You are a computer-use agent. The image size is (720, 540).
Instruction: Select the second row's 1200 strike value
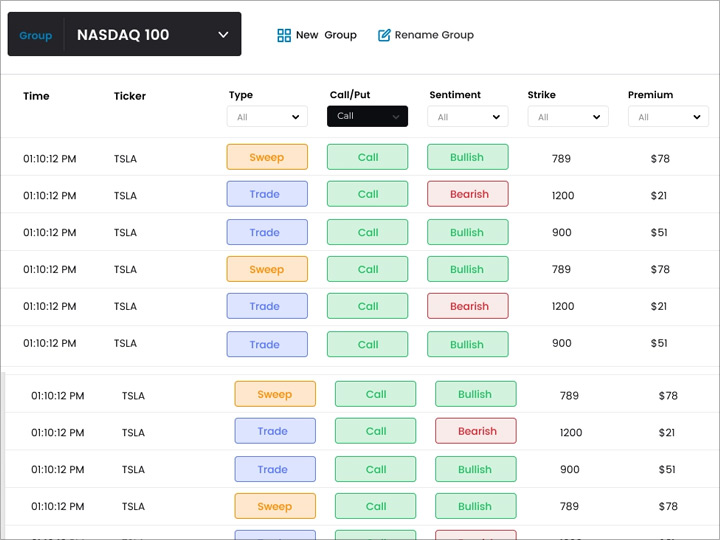[x=563, y=195]
